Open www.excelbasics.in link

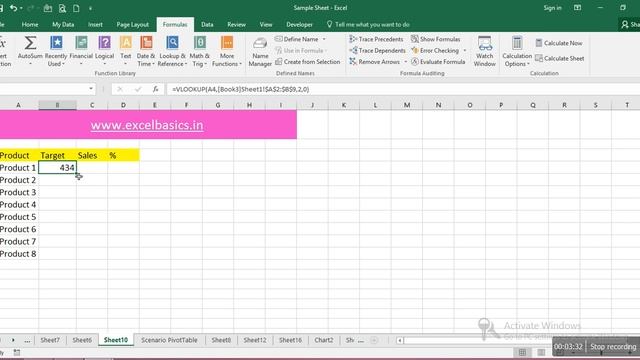click(147, 125)
